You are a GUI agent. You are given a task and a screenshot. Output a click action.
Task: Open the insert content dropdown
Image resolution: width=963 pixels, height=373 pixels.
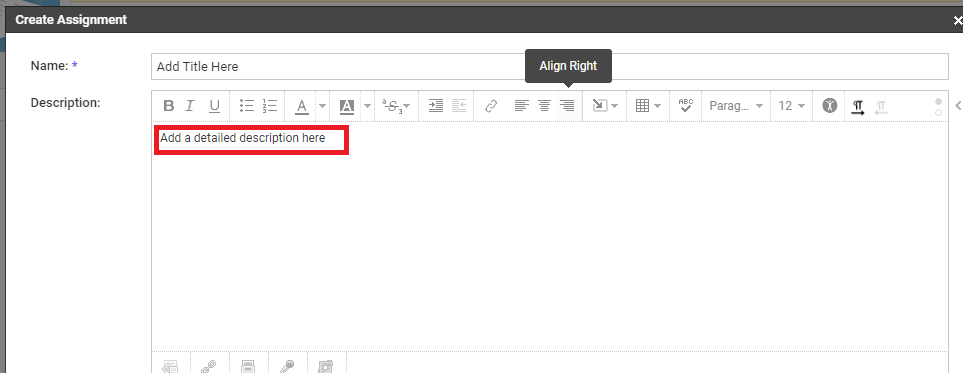(x=605, y=106)
